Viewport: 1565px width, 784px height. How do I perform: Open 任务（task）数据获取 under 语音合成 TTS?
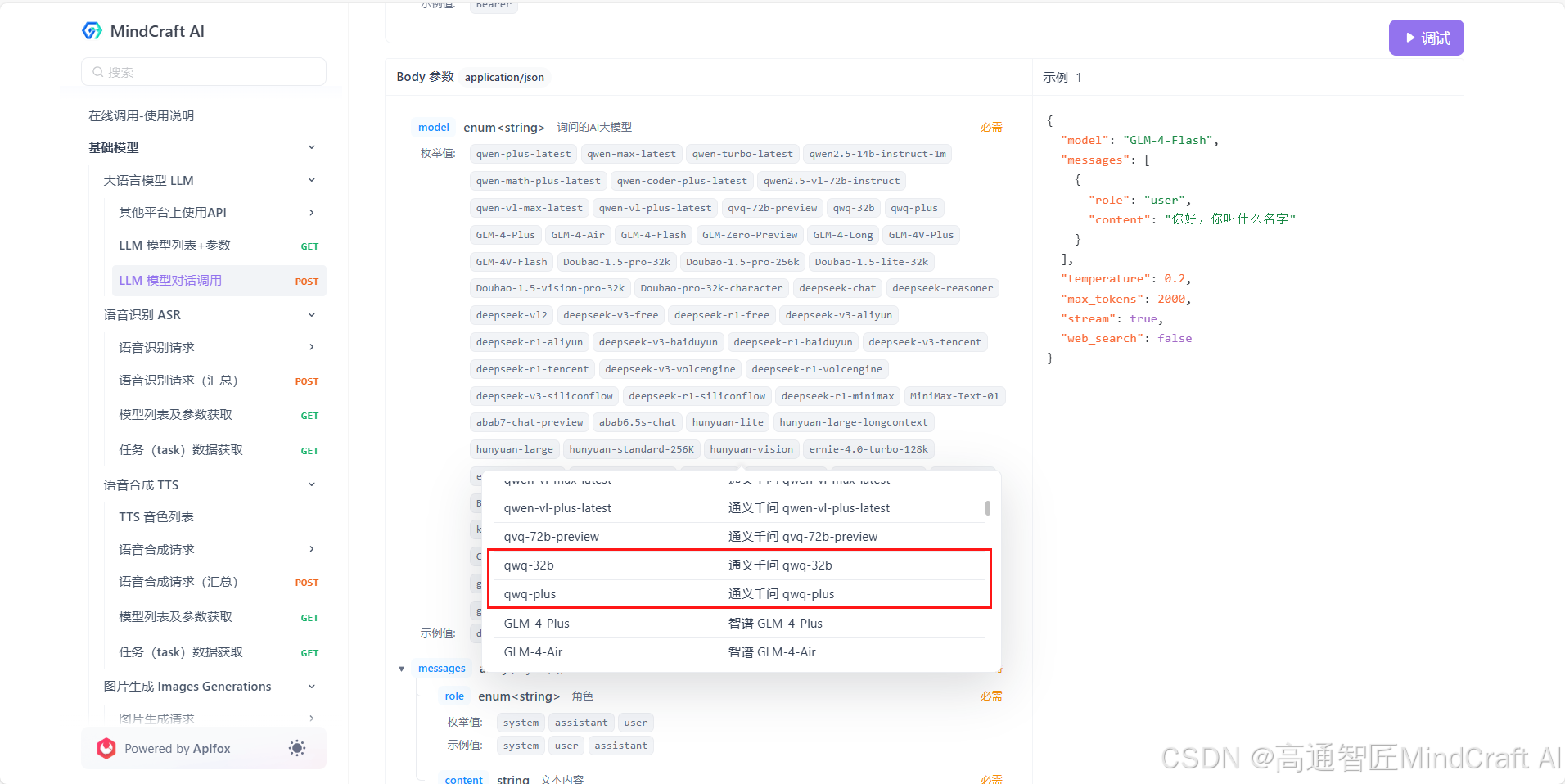point(219,652)
